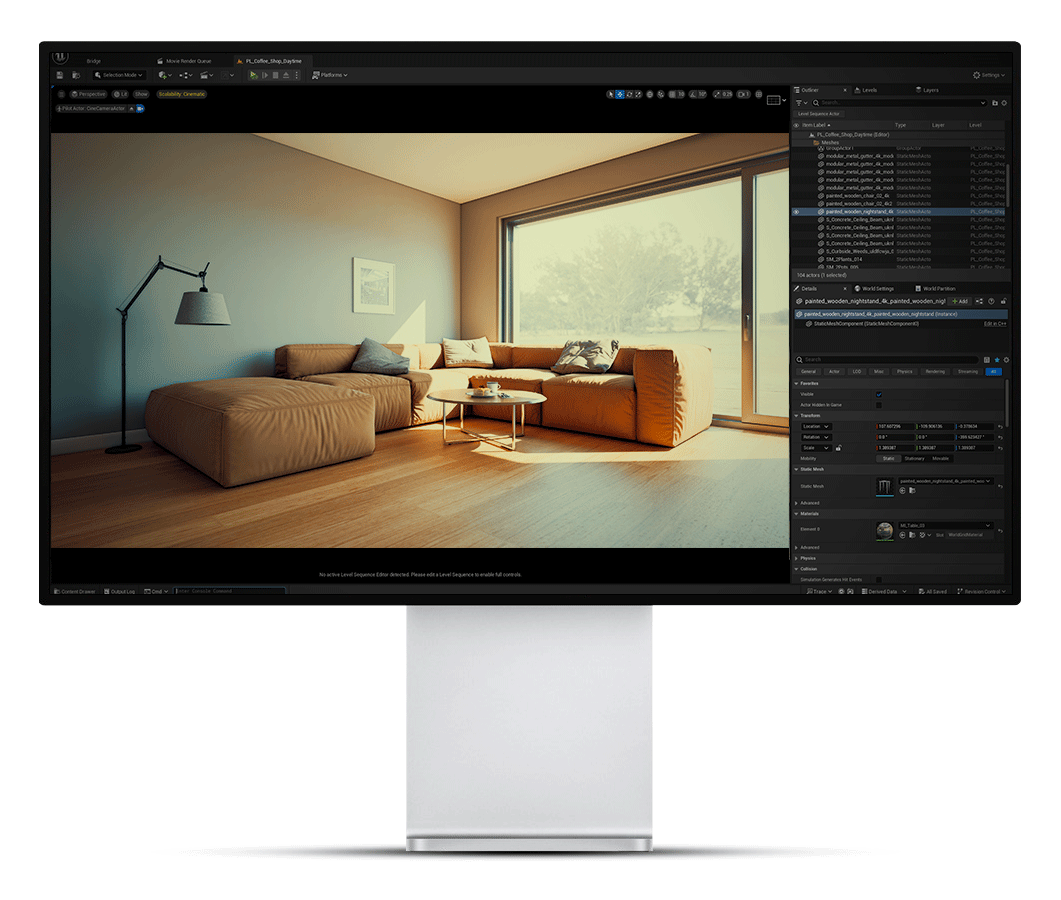Screen dimensions: 1061x900
Task: Click the Unreal Engine logo icon
Action: [x=60, y=58]
